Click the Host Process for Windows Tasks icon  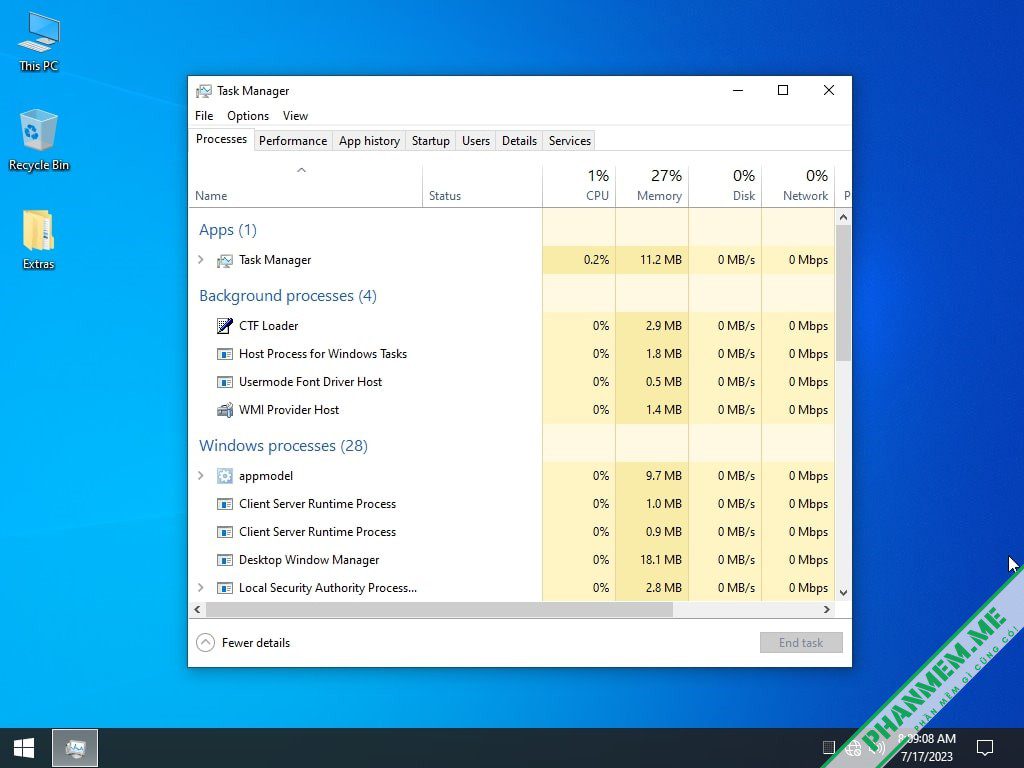(225, 354)
